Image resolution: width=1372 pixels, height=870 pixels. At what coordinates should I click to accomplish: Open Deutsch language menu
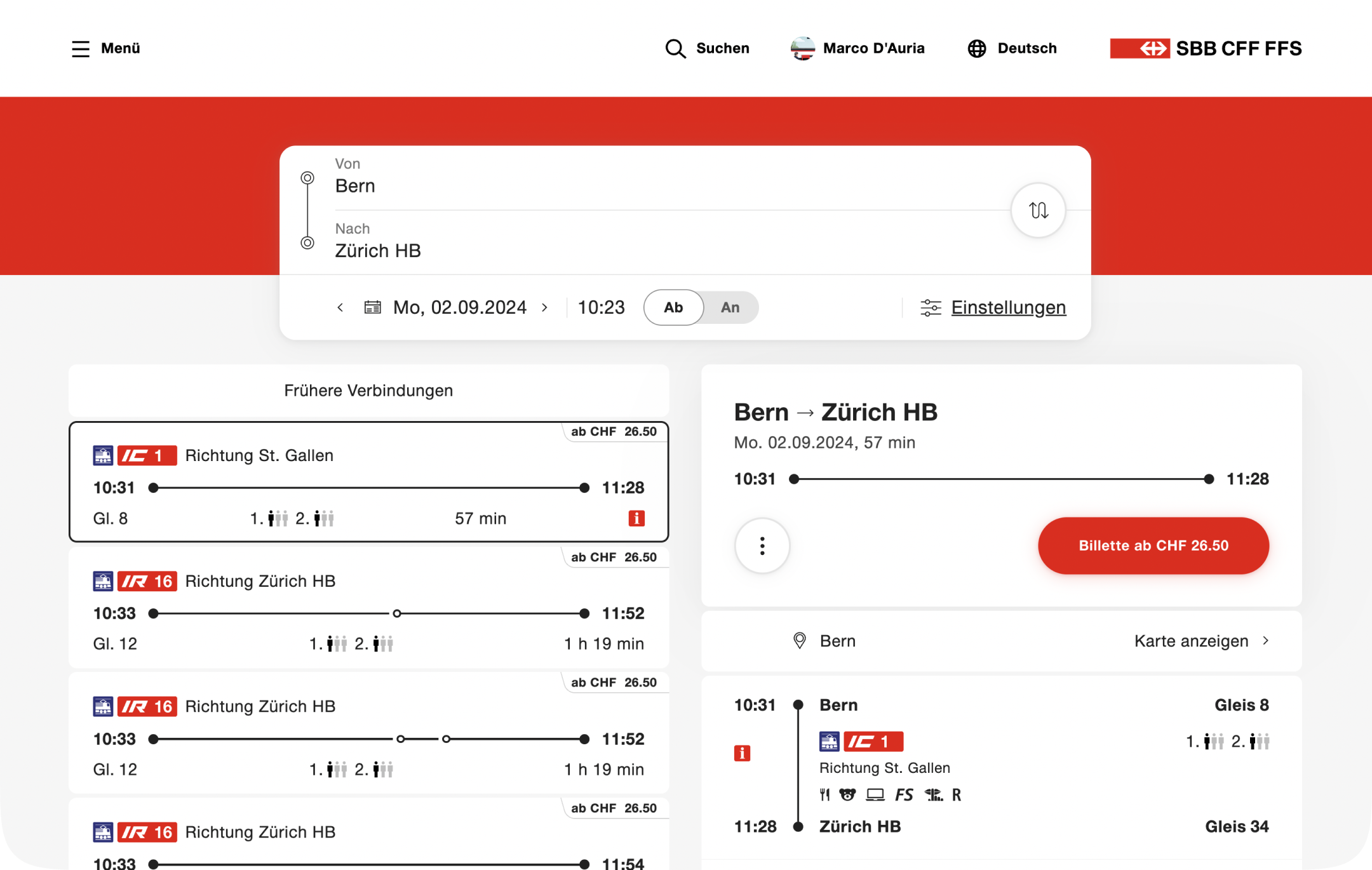[1026, 49]
